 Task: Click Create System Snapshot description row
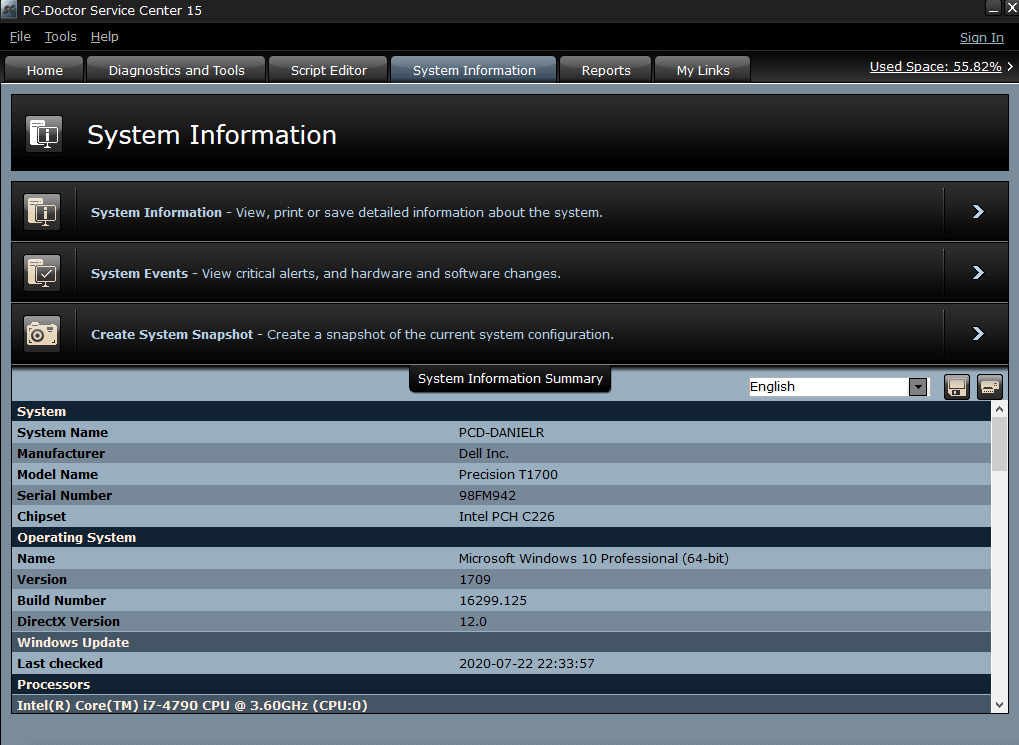(510, 334)
